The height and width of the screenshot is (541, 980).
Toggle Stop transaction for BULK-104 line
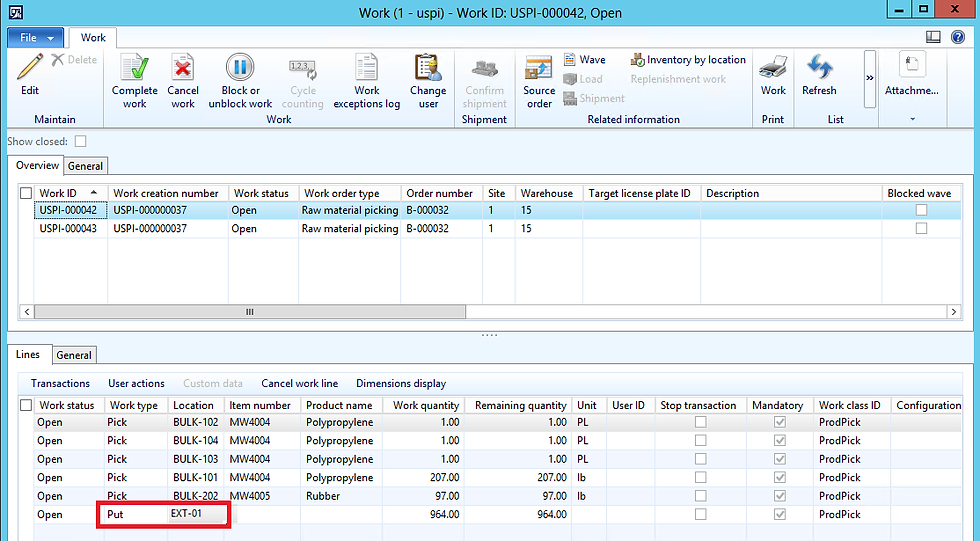click(x=701, y=440)
